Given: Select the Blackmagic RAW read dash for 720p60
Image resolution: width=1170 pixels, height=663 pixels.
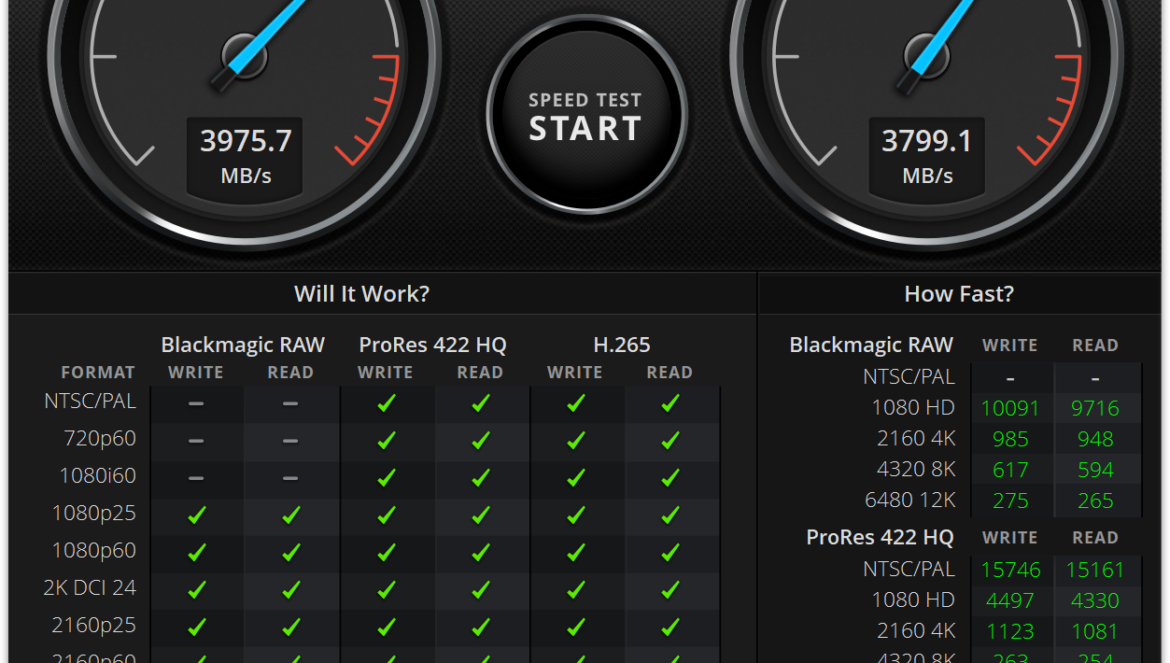Looking at the screenshot, I should [x=291, y=441].
